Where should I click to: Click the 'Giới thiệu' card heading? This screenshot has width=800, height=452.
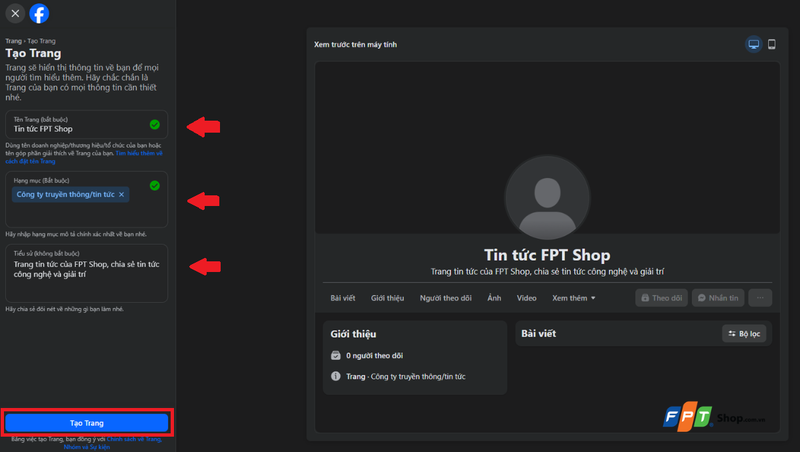(x=353, y=334)
